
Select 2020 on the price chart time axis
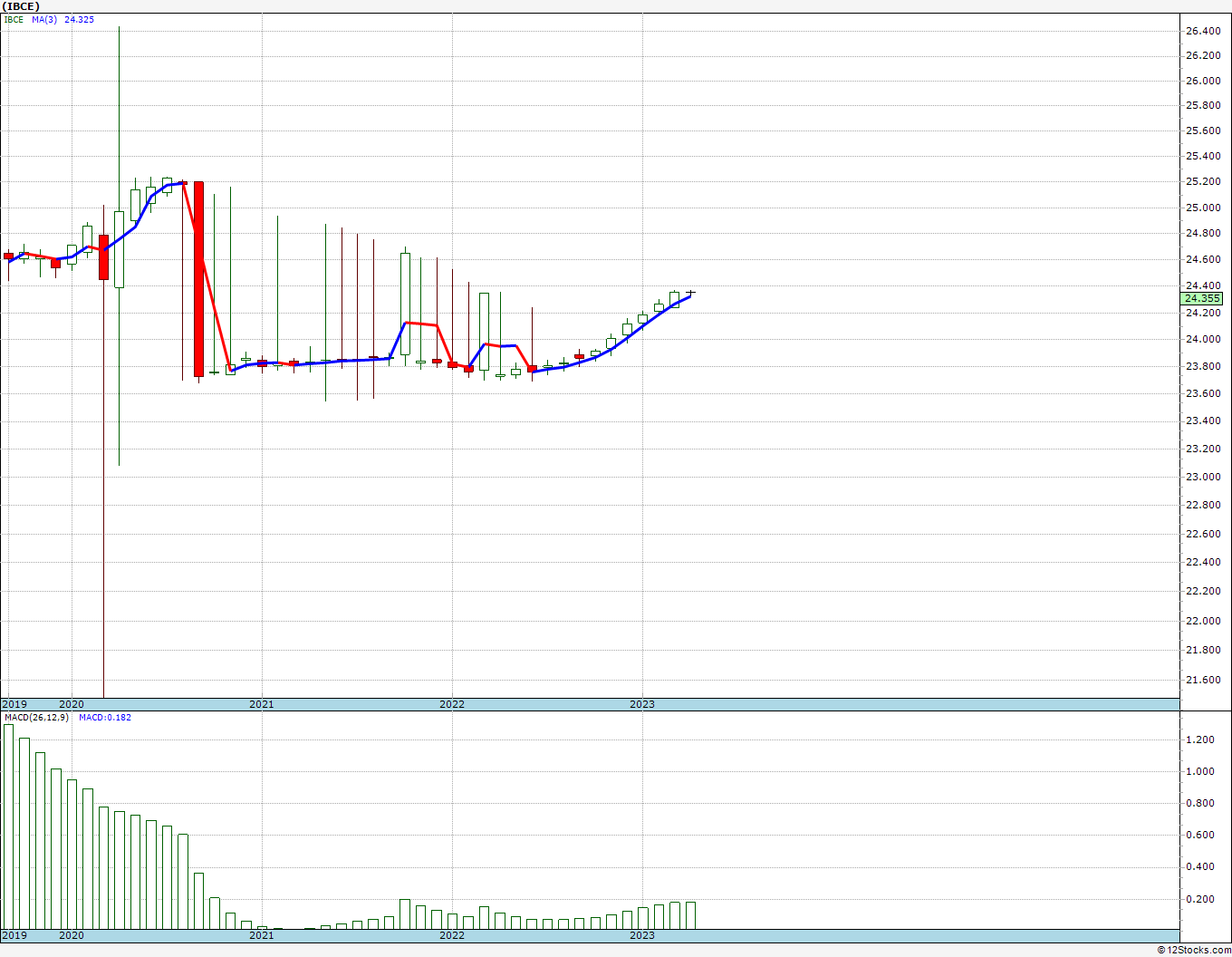[x=72, y=704]
